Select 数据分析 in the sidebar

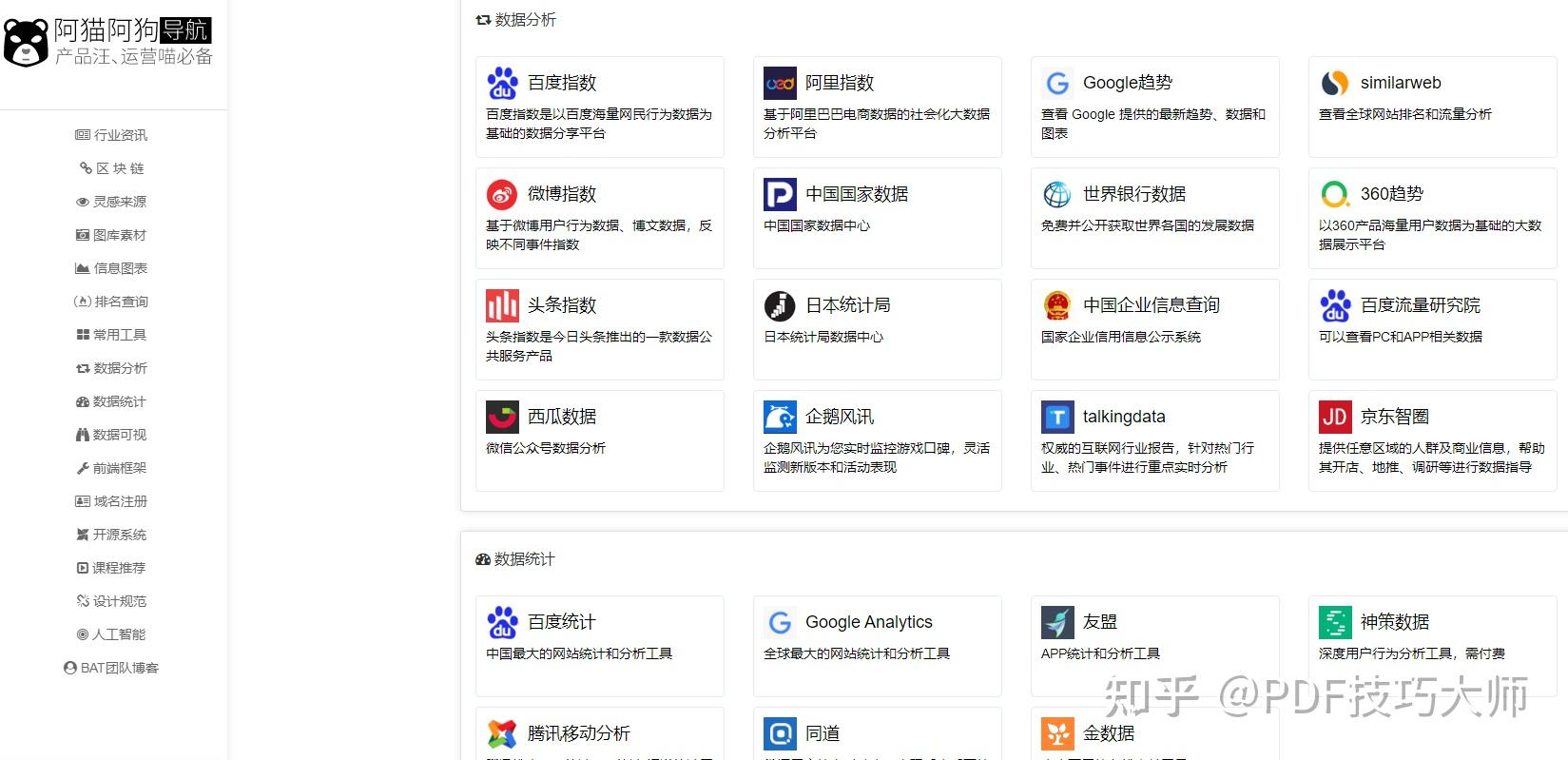pyautogui.click(x=111, y=368)
